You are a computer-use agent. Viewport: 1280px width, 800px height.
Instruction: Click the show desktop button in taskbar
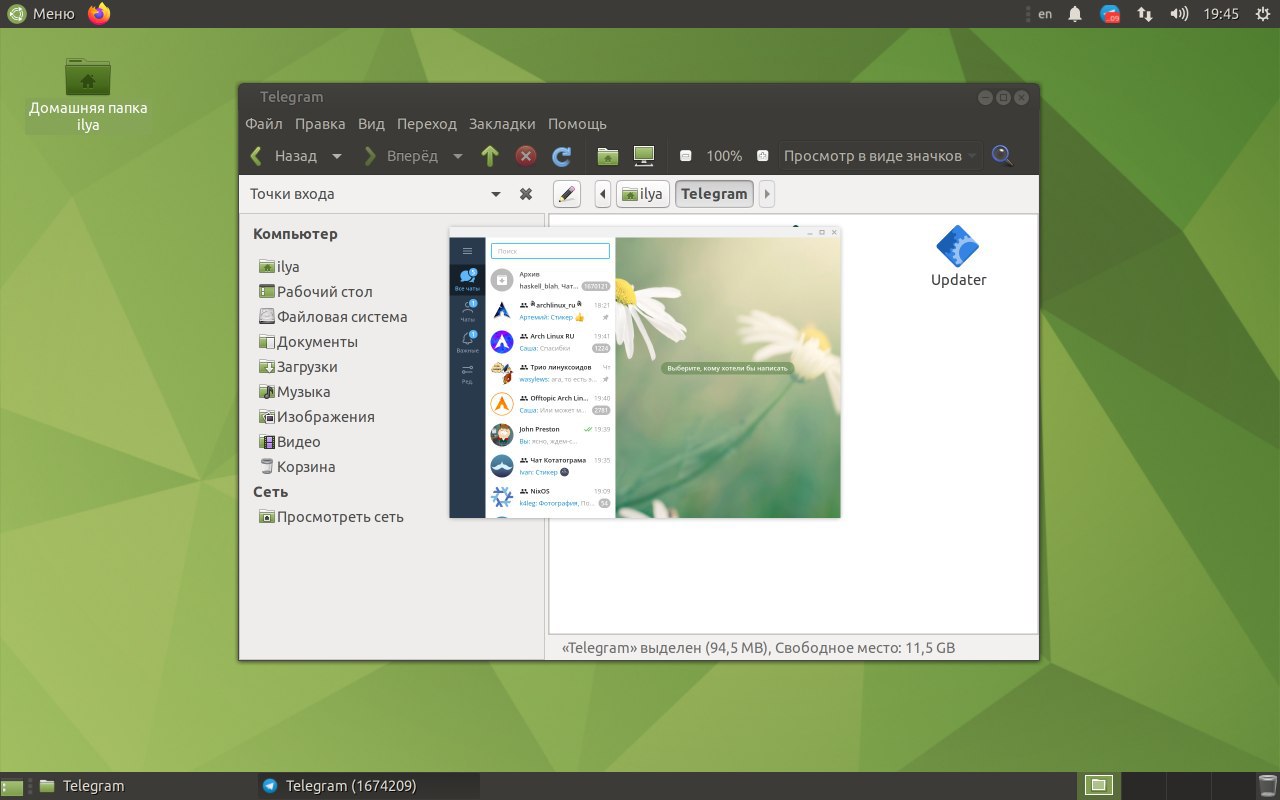[x=12, y=787]
